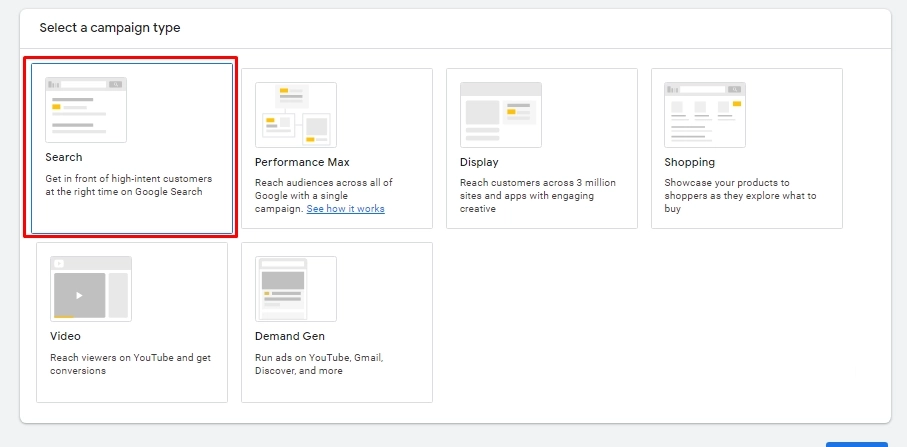Click 'Reach customers across 3 million sites' description
907x447 pixels.
tap(538, 195)
